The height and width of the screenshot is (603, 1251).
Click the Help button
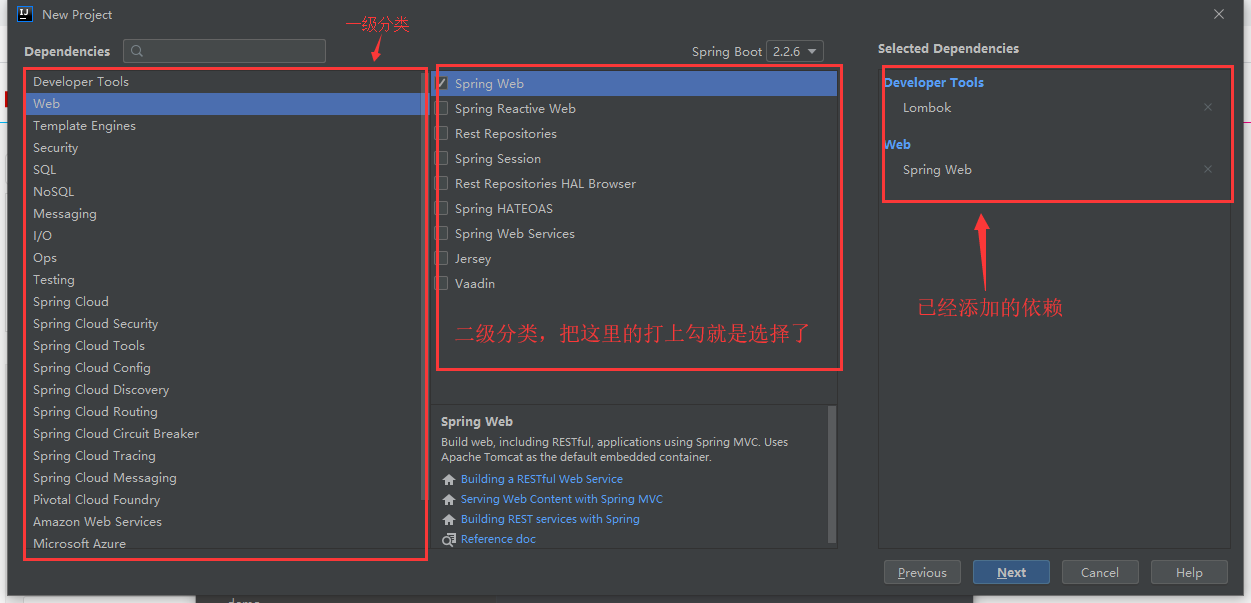(1189, 572)
